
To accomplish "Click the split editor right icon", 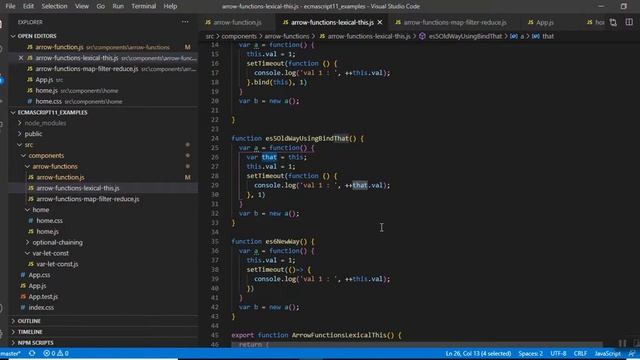I will [629, 22].
